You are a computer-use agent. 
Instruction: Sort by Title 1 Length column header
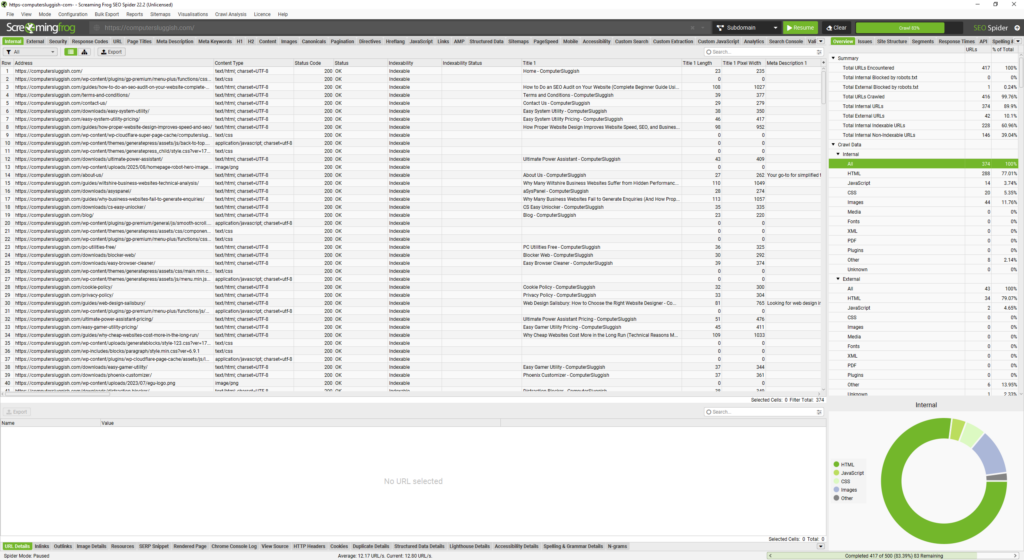(701, 63)
